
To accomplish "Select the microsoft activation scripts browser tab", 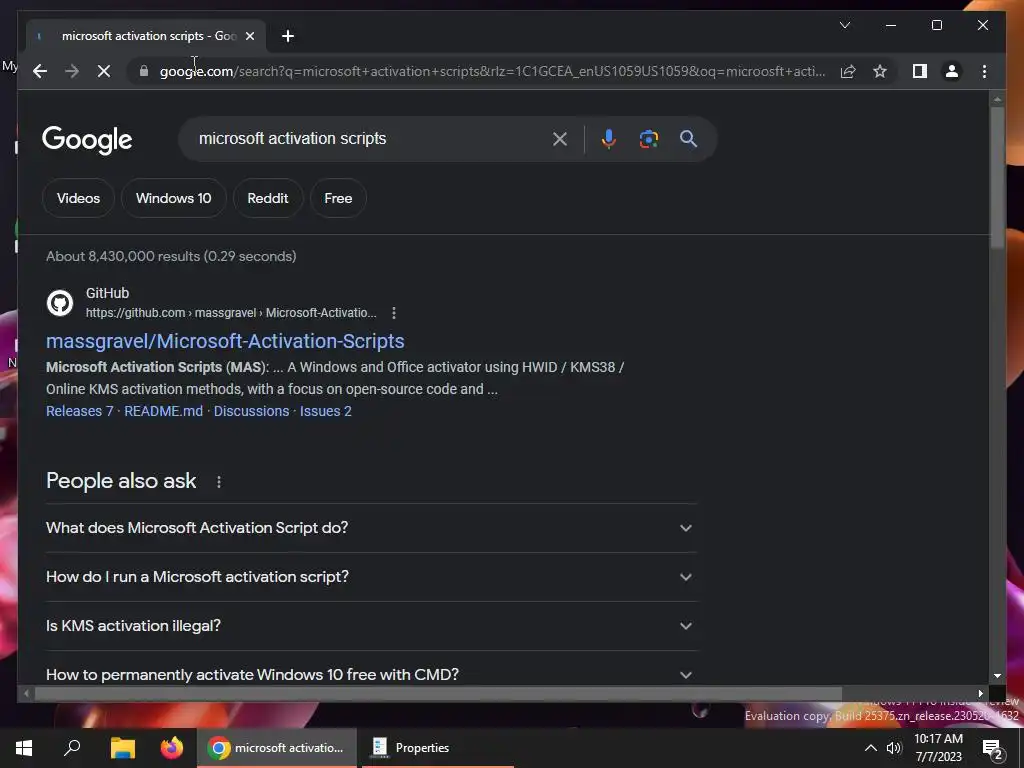I will tap(145, 36).
